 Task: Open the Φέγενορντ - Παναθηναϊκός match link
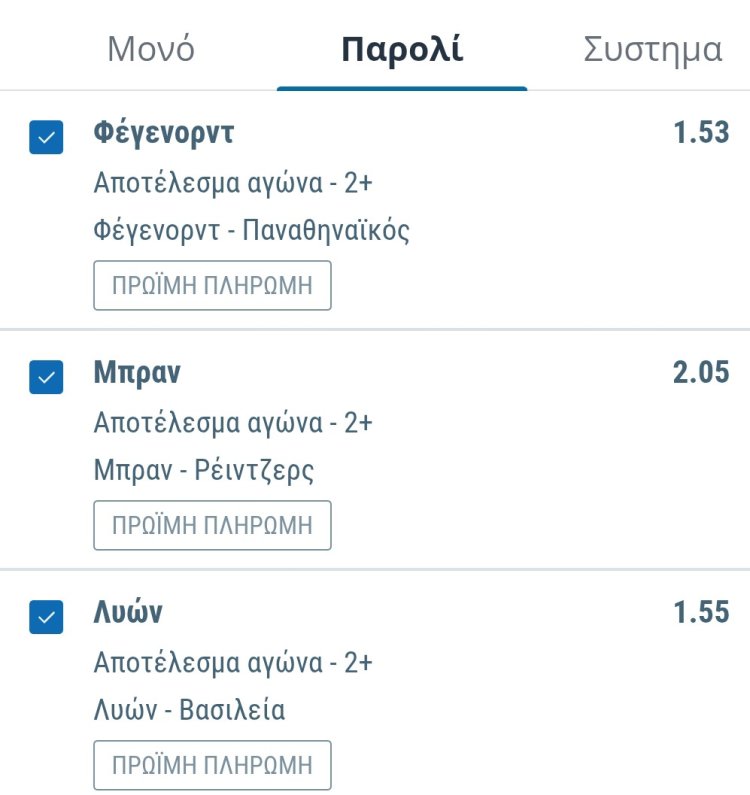click(252, 231)
